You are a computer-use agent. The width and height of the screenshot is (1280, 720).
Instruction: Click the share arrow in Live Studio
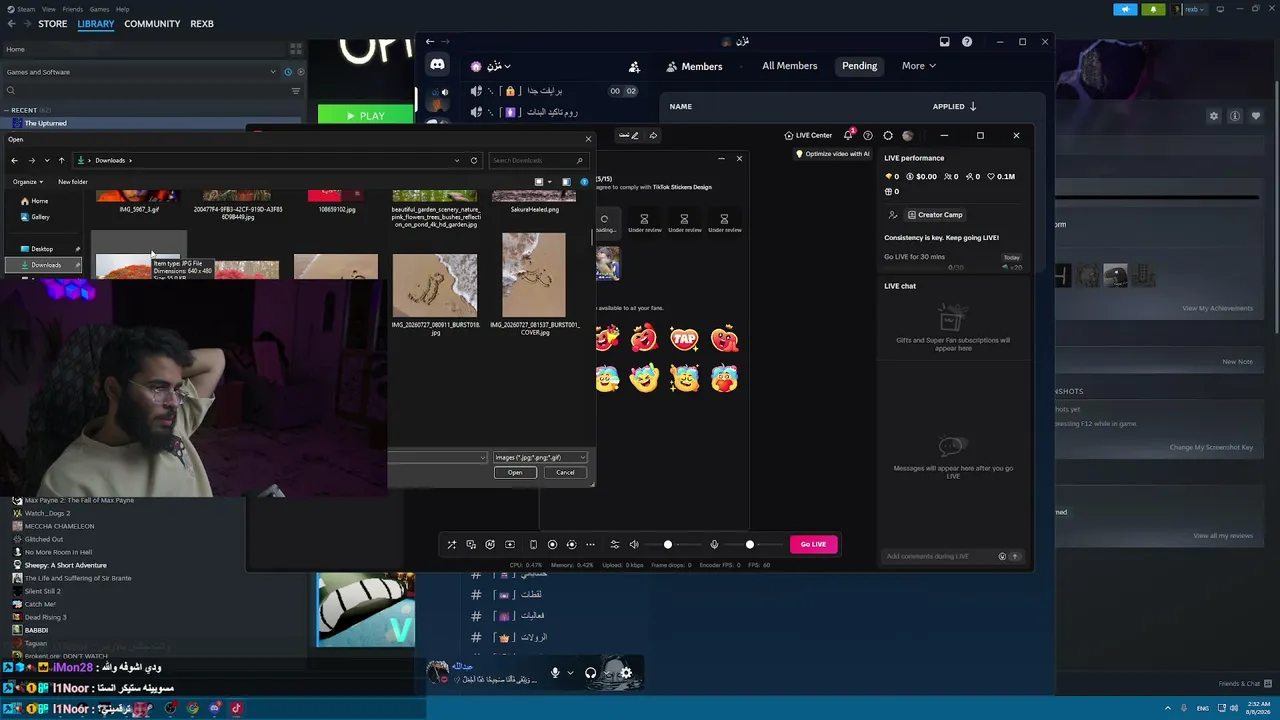point(653,135)
